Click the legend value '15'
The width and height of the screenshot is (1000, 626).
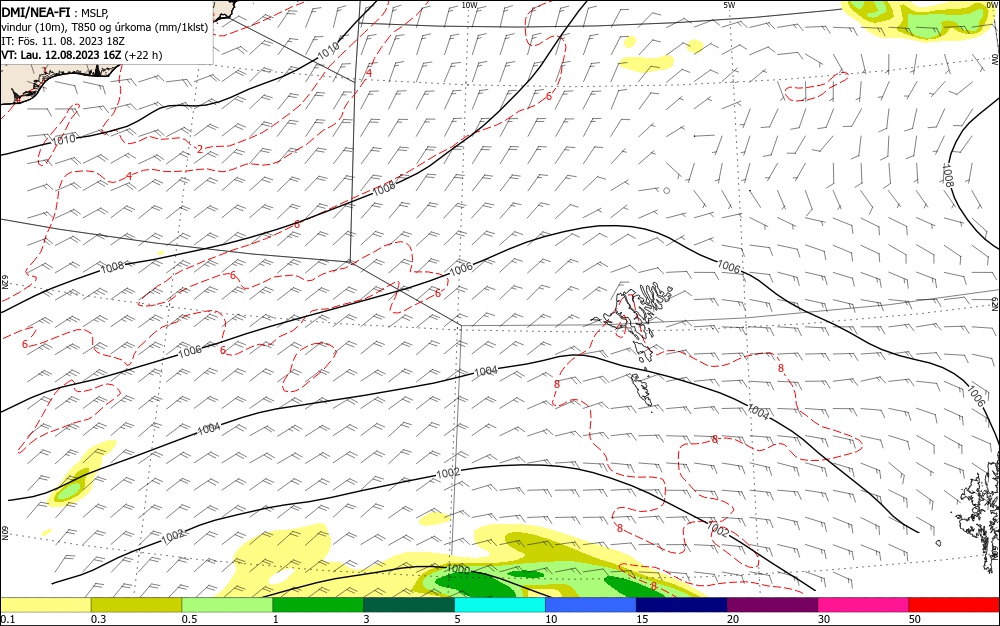coord(642,619)
